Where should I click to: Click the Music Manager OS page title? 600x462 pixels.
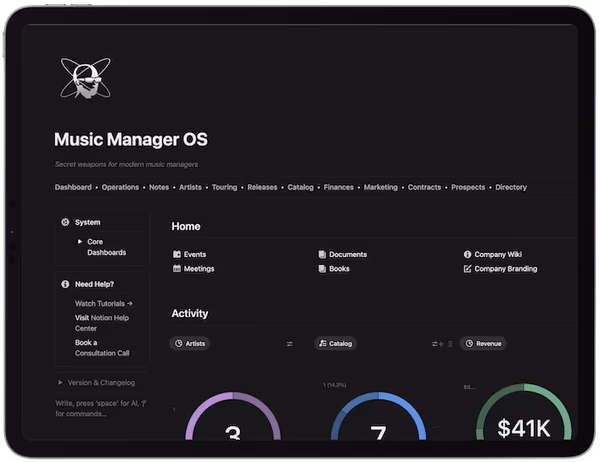pyautogui.click(x=131, y=139)
